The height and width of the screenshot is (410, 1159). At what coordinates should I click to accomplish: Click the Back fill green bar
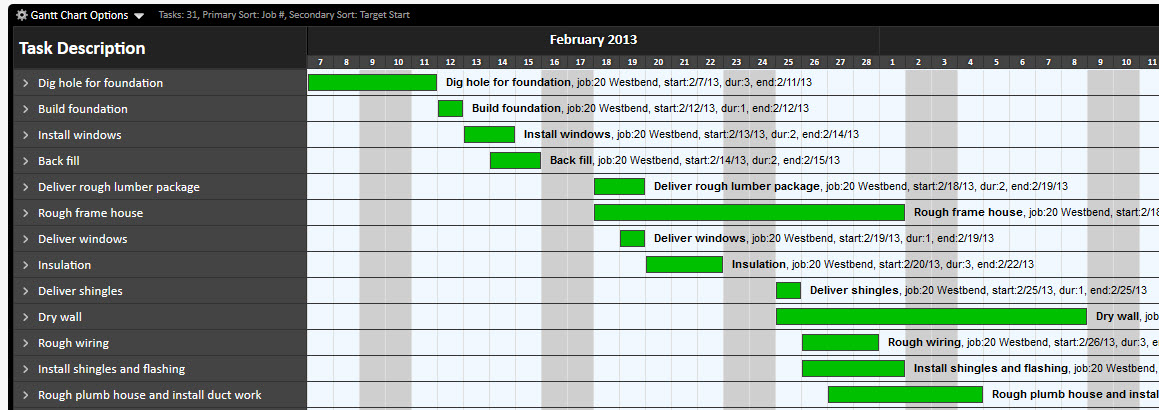point(515,160)
